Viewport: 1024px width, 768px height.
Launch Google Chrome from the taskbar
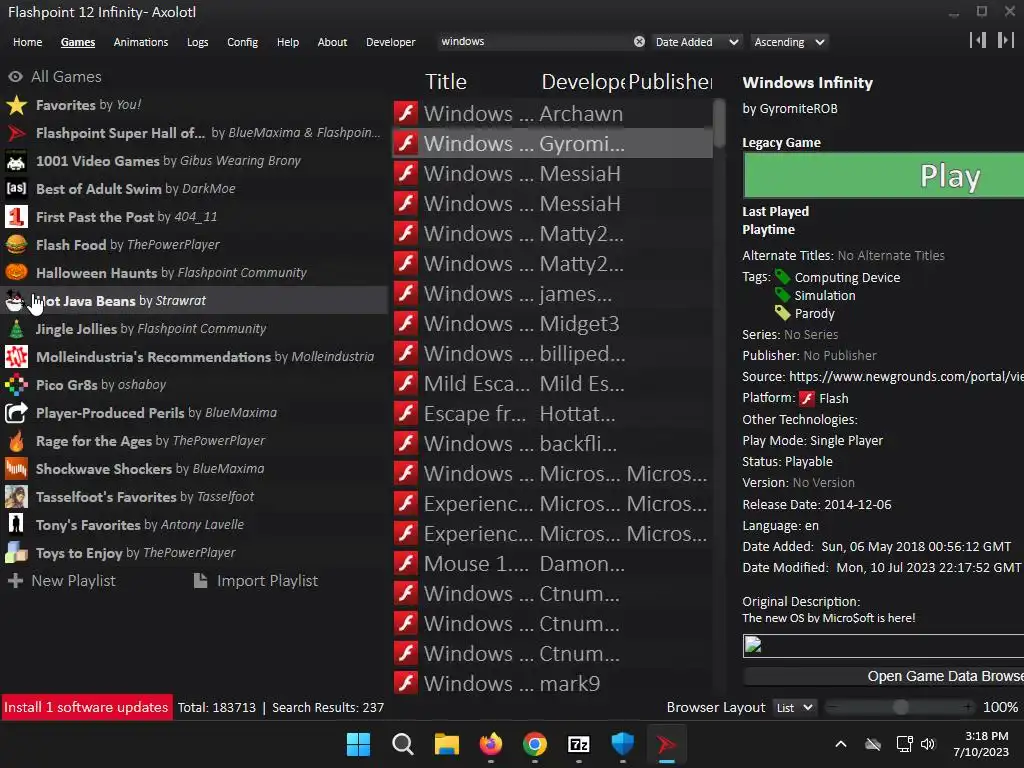click(x=535, y=744)
